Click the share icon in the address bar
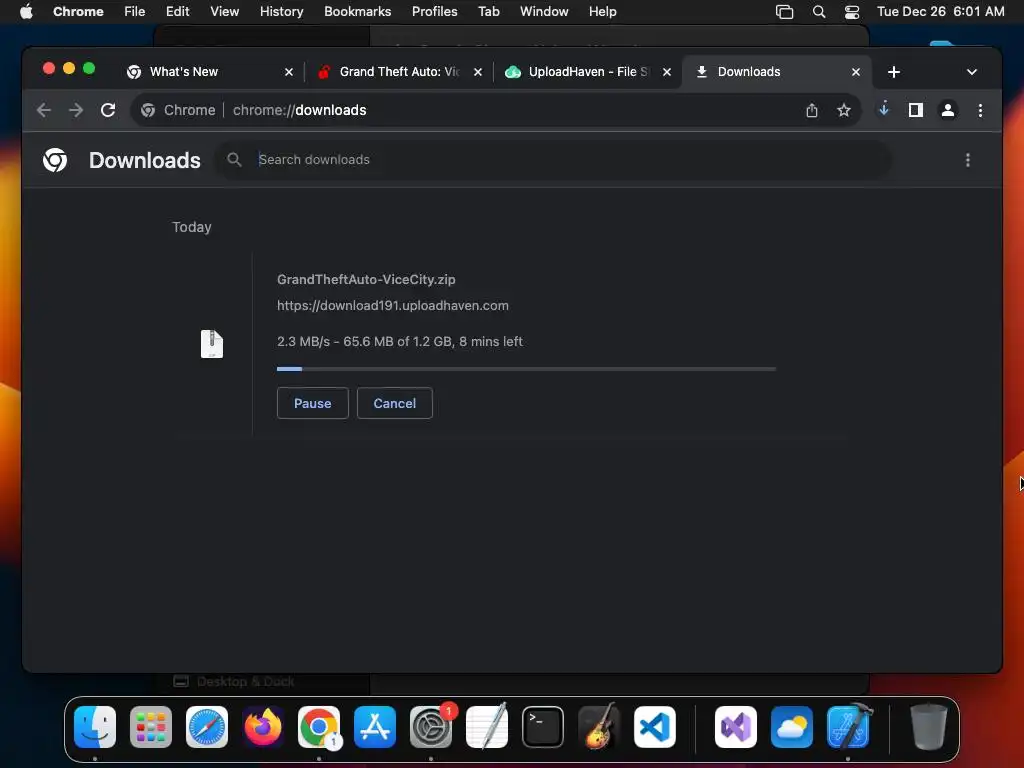Viewport: 1024px width, 768px height. (811, 110)
